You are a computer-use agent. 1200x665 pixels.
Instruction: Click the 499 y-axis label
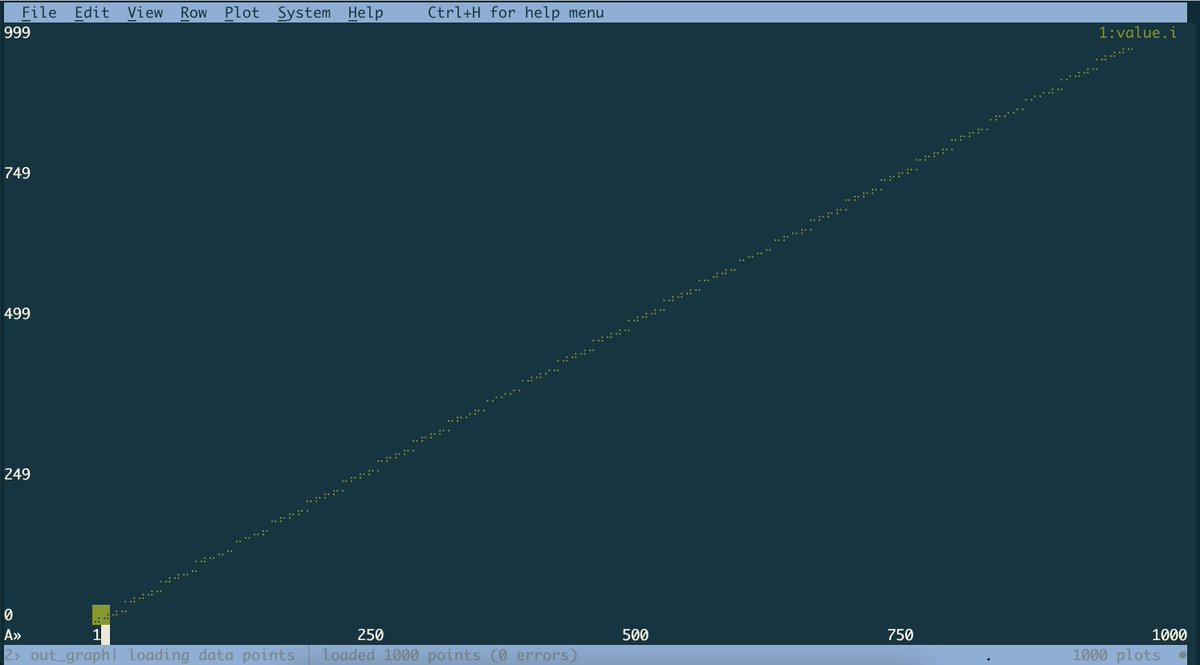(x=17, y=314)
